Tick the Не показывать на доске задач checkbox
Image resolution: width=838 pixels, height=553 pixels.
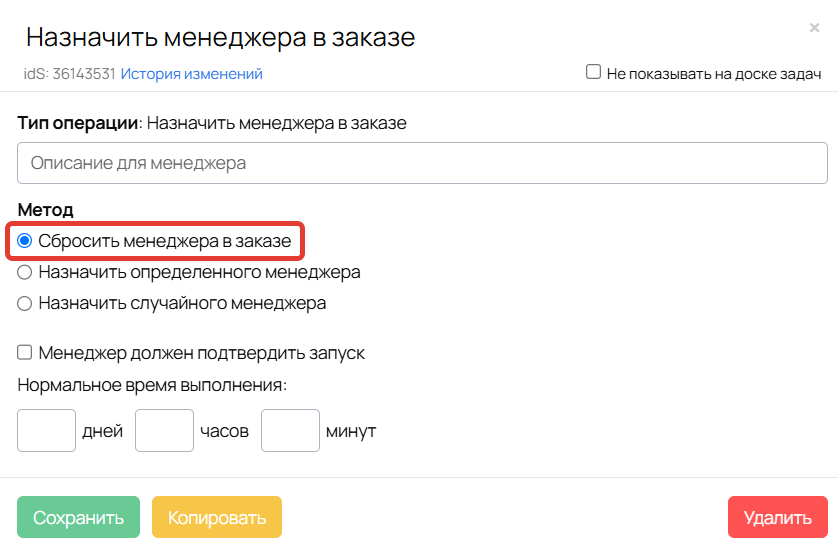593,72
